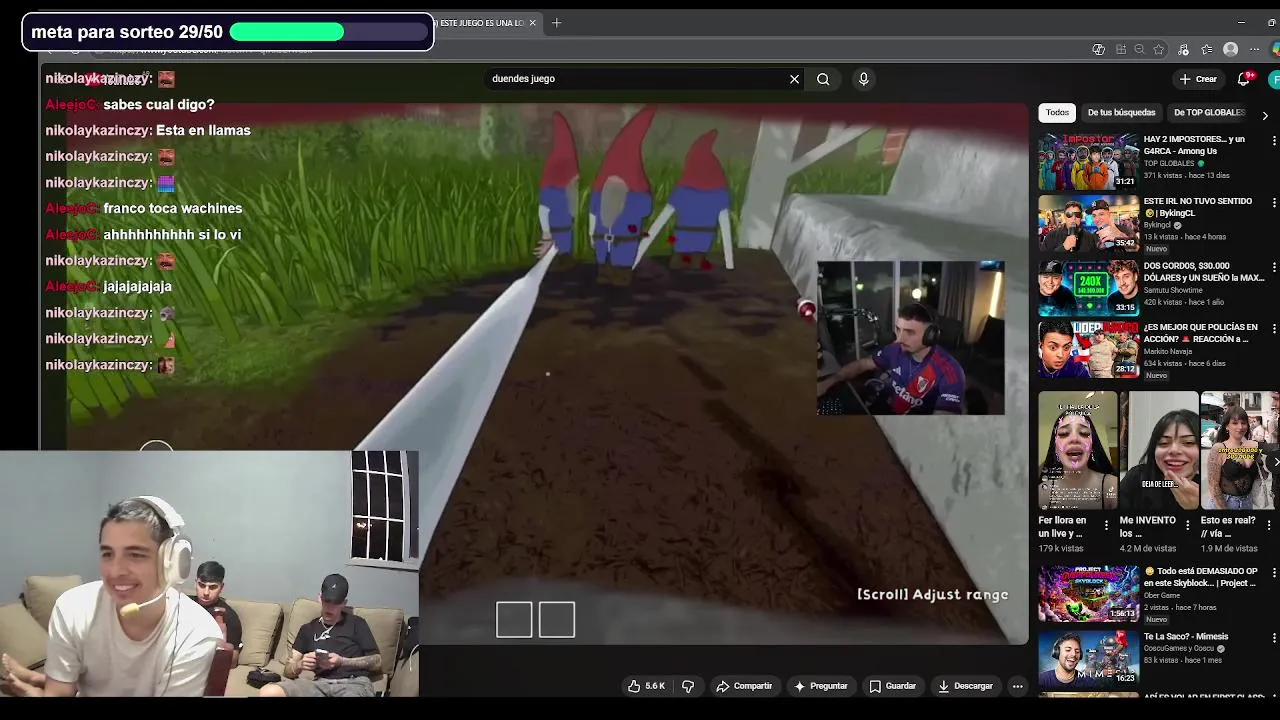Open the Crear menu

pyautogui.click(x=1198, y=79)
